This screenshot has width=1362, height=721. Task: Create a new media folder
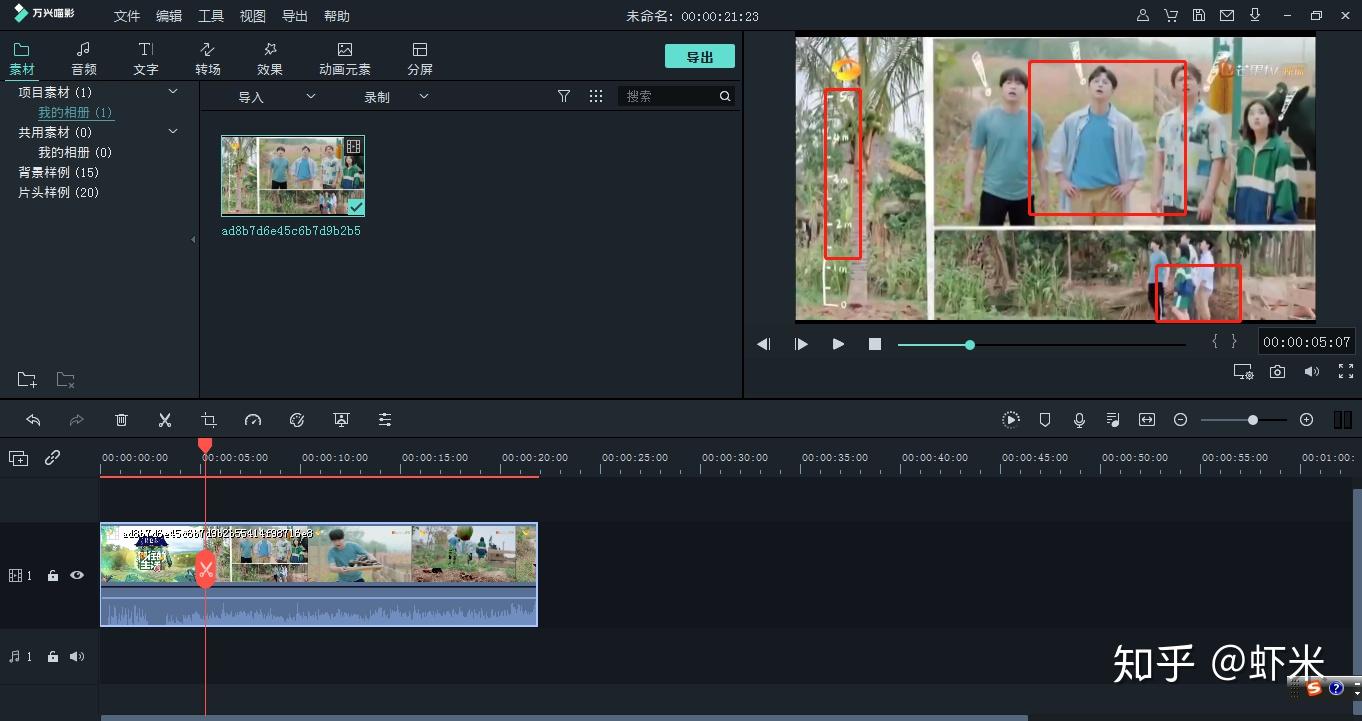pyautogui.click(x=27, y=380)
